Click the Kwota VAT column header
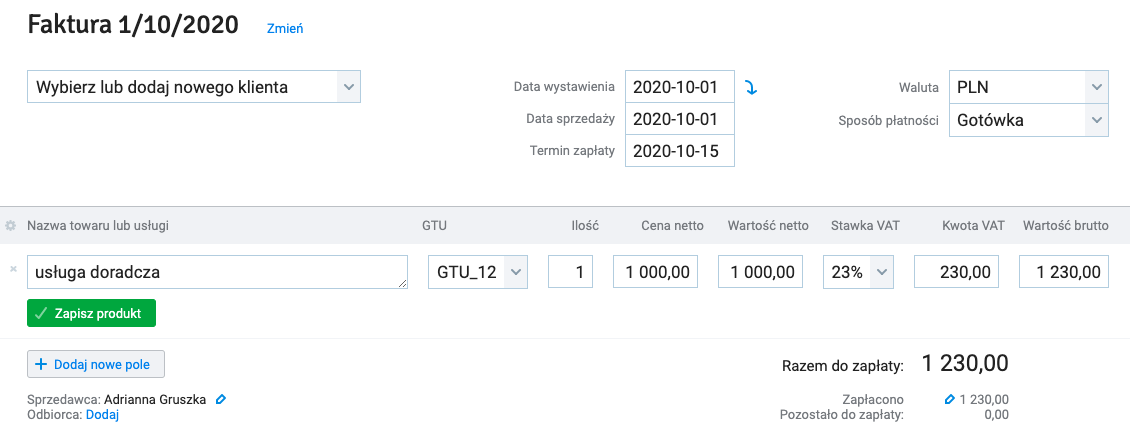The height and width of the screenshot is (435, 1130). (x=971, y=225)
